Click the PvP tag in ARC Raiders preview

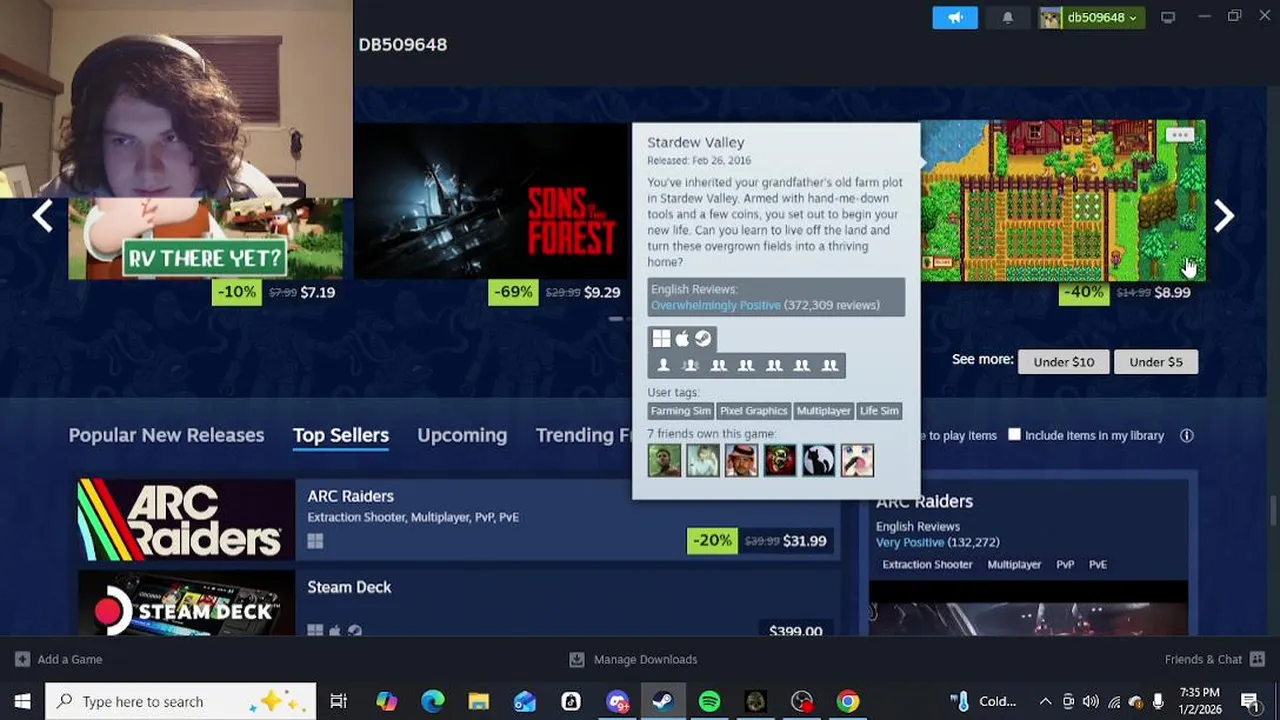point(1065,565)
